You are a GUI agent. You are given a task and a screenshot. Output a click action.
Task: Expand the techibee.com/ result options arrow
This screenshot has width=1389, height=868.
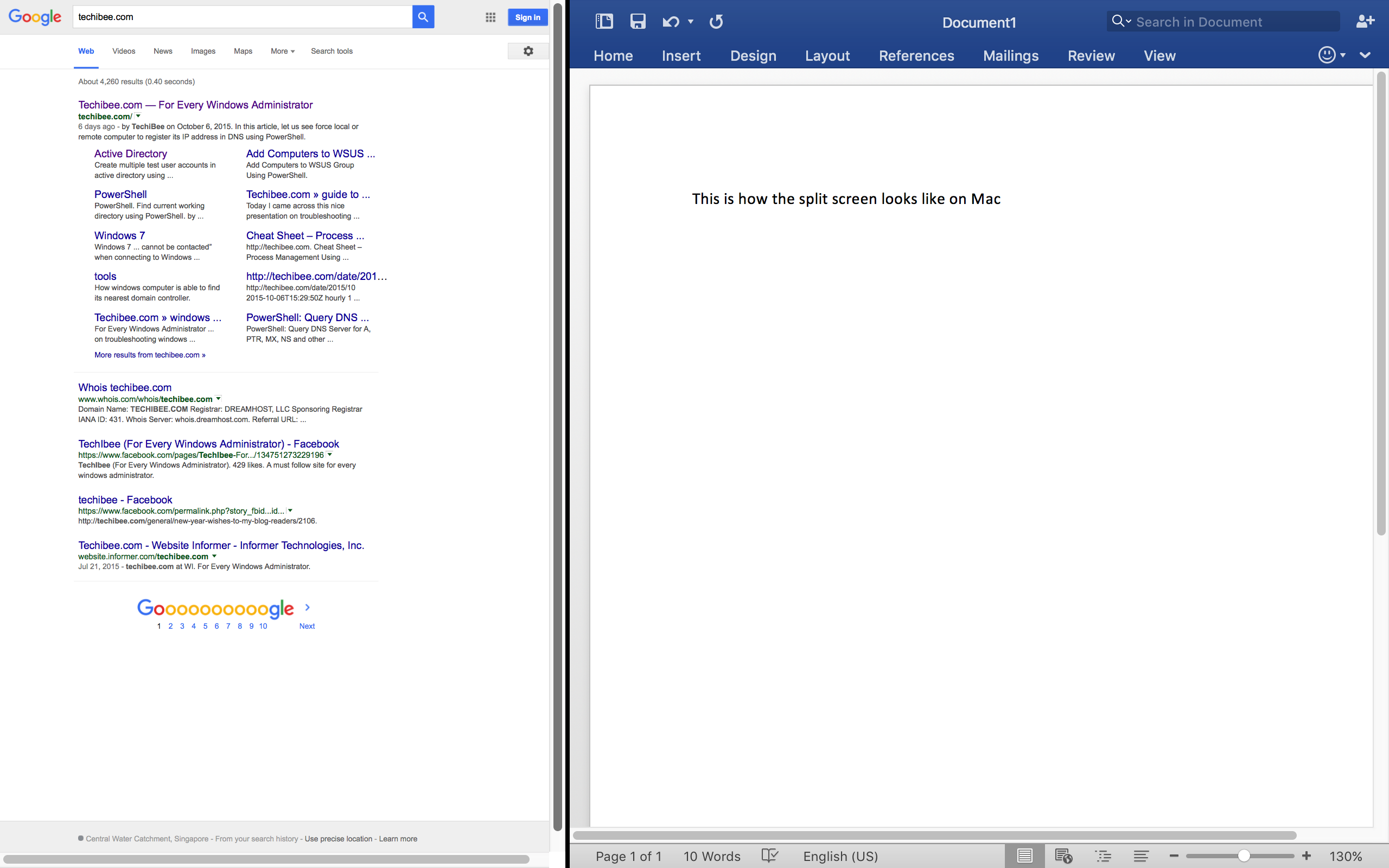click(x=138, y=116)
